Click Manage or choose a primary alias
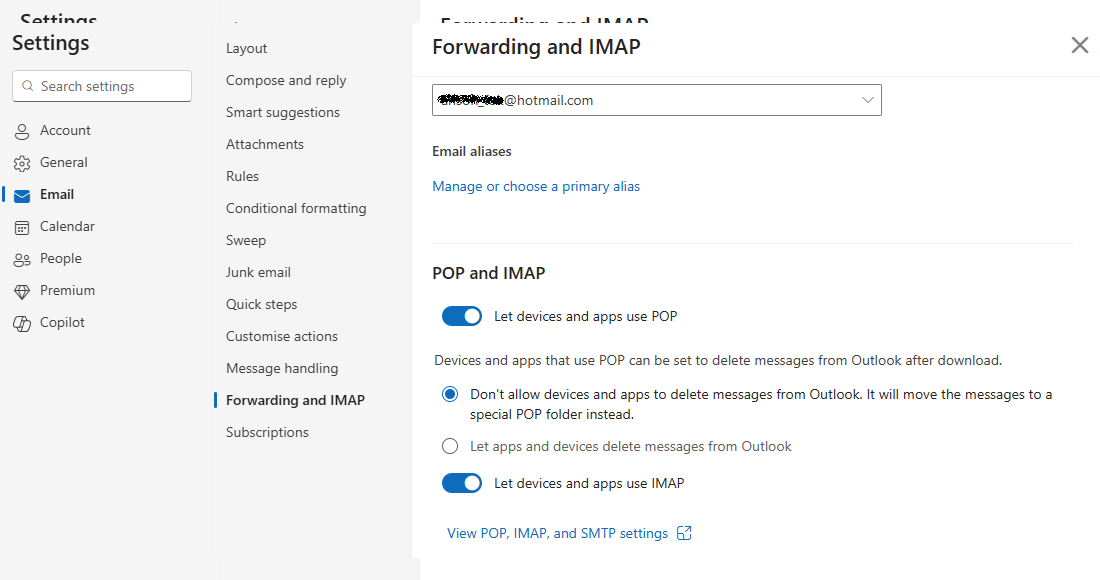Screen dimensions: 1100x580 point(536,187)
